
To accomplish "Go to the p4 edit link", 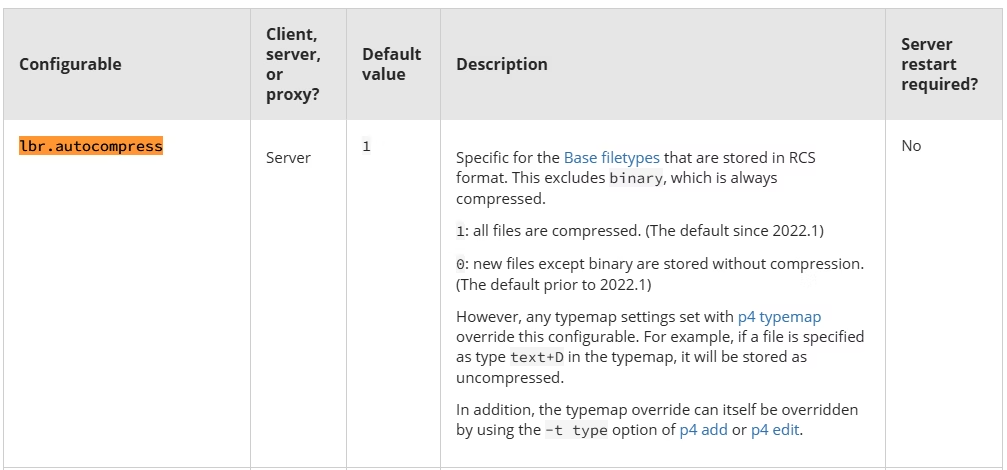I will (775, 430).
